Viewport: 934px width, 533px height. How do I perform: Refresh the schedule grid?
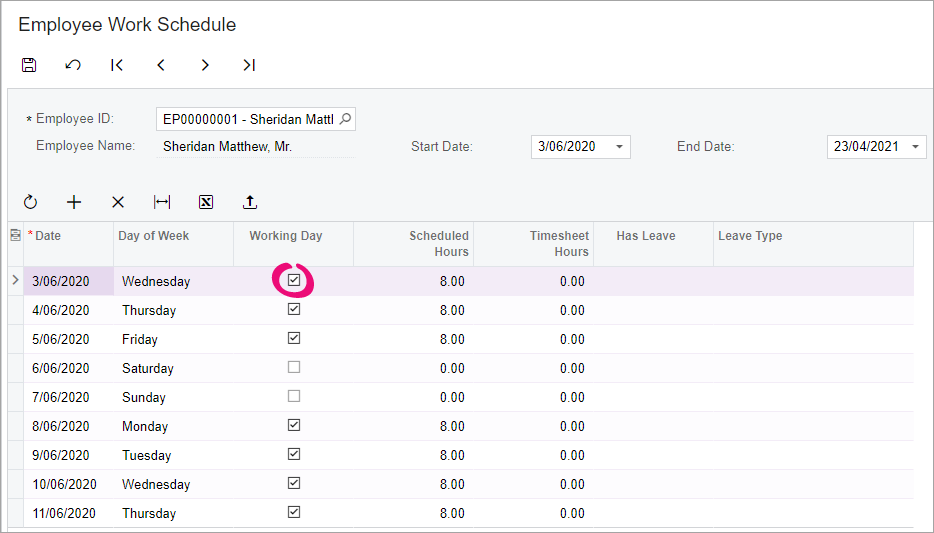pyautogui.click(x=30, y=202)
